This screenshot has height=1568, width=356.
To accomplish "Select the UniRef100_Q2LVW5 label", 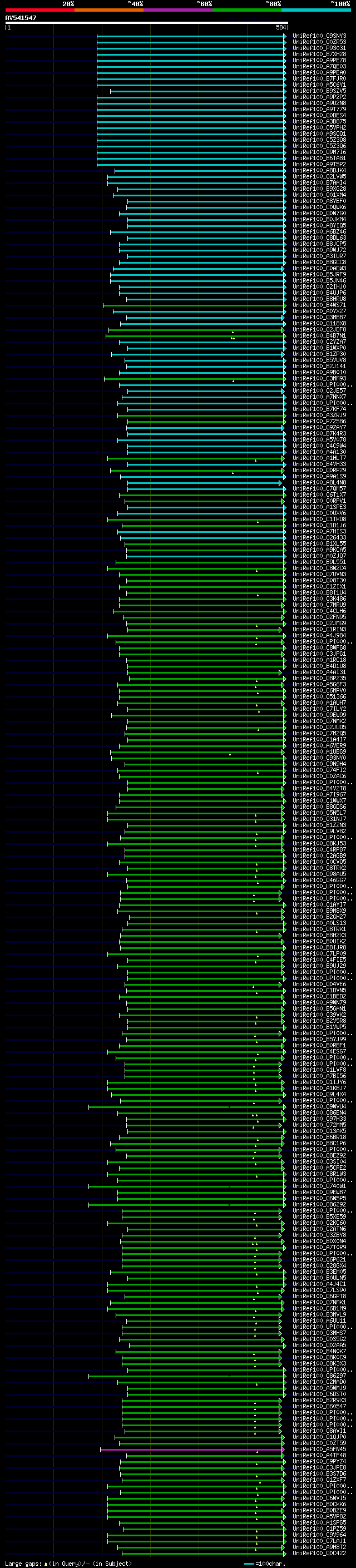I will click(x=319, y=176).
